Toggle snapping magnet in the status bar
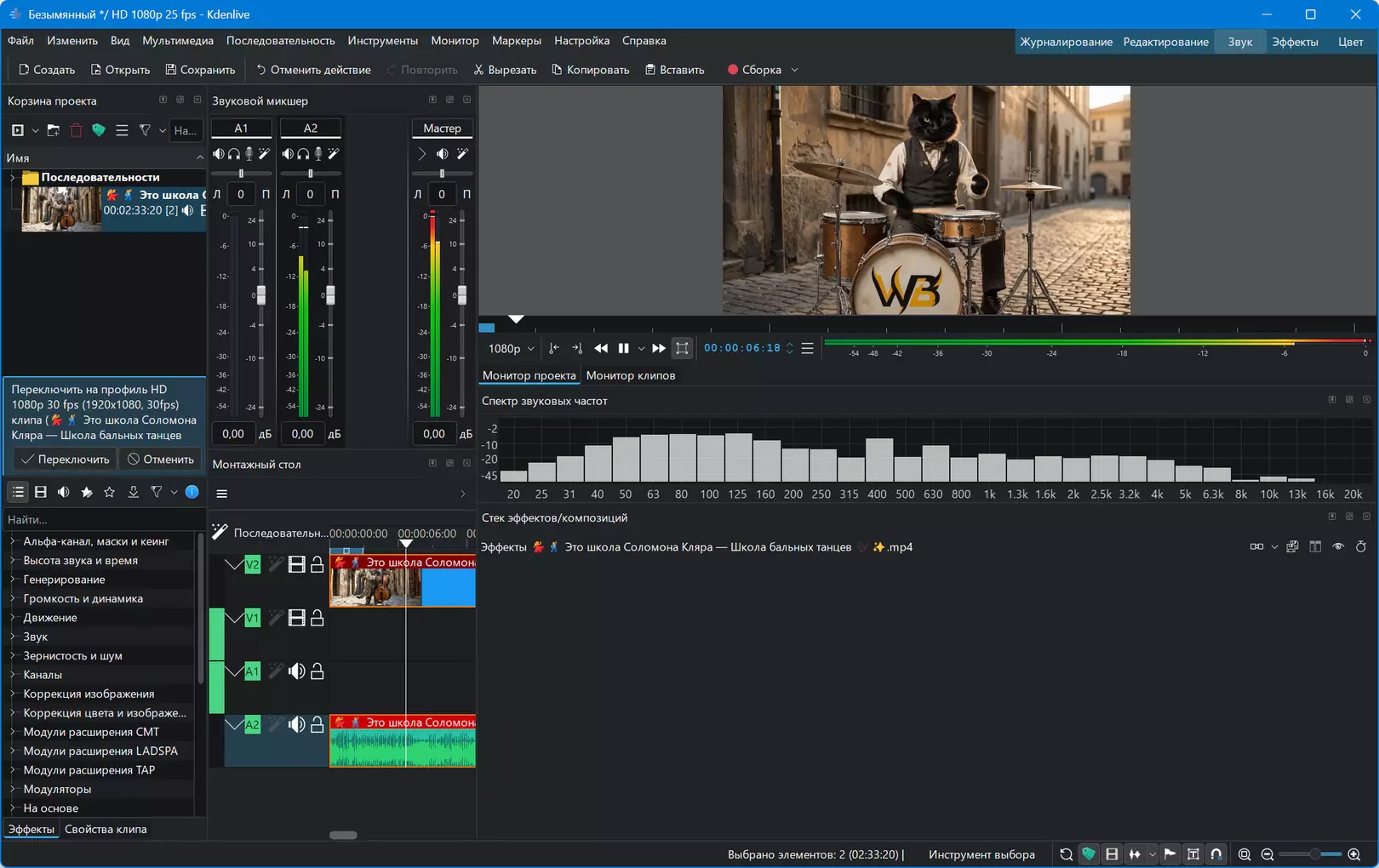 click(x=1216, y=854)
